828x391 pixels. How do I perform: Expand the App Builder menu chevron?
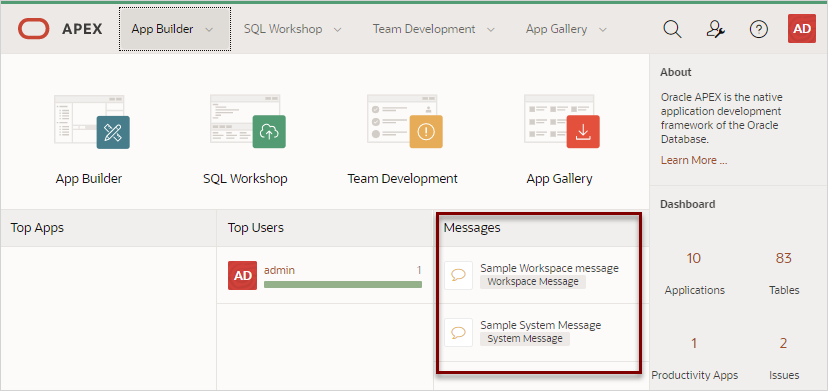point(209,30)
